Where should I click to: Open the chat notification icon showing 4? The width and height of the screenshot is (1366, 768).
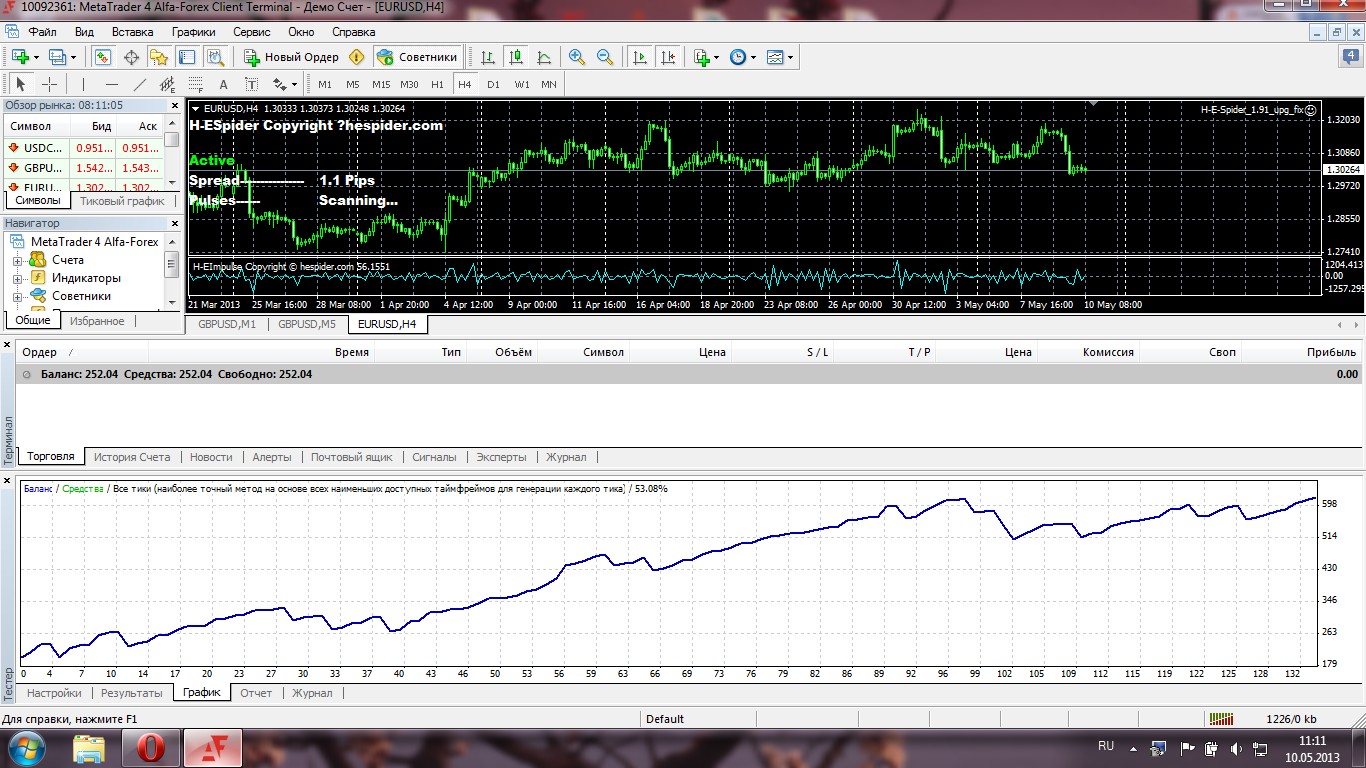[1351, 57]
